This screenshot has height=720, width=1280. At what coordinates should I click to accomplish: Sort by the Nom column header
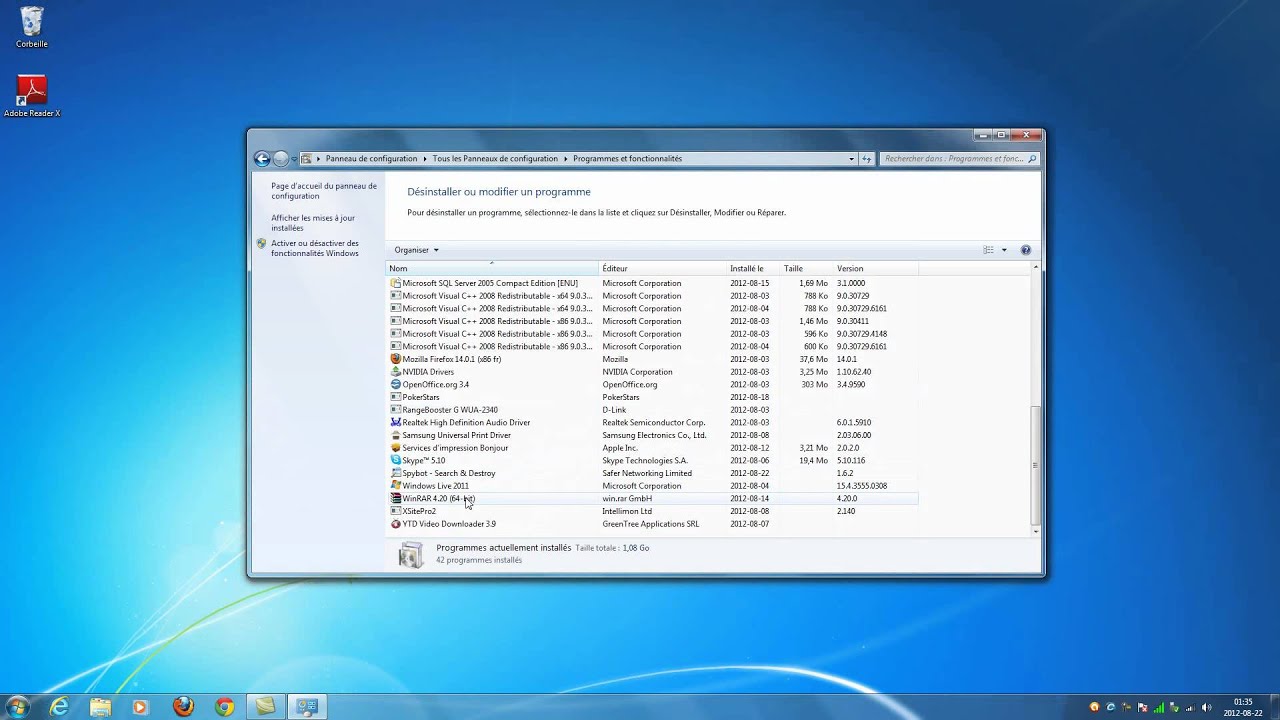(492, 268)
